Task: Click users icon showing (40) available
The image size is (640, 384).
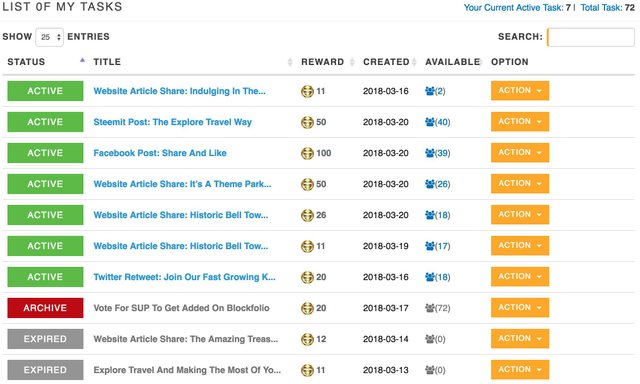Action: click(x=429, y=122)
